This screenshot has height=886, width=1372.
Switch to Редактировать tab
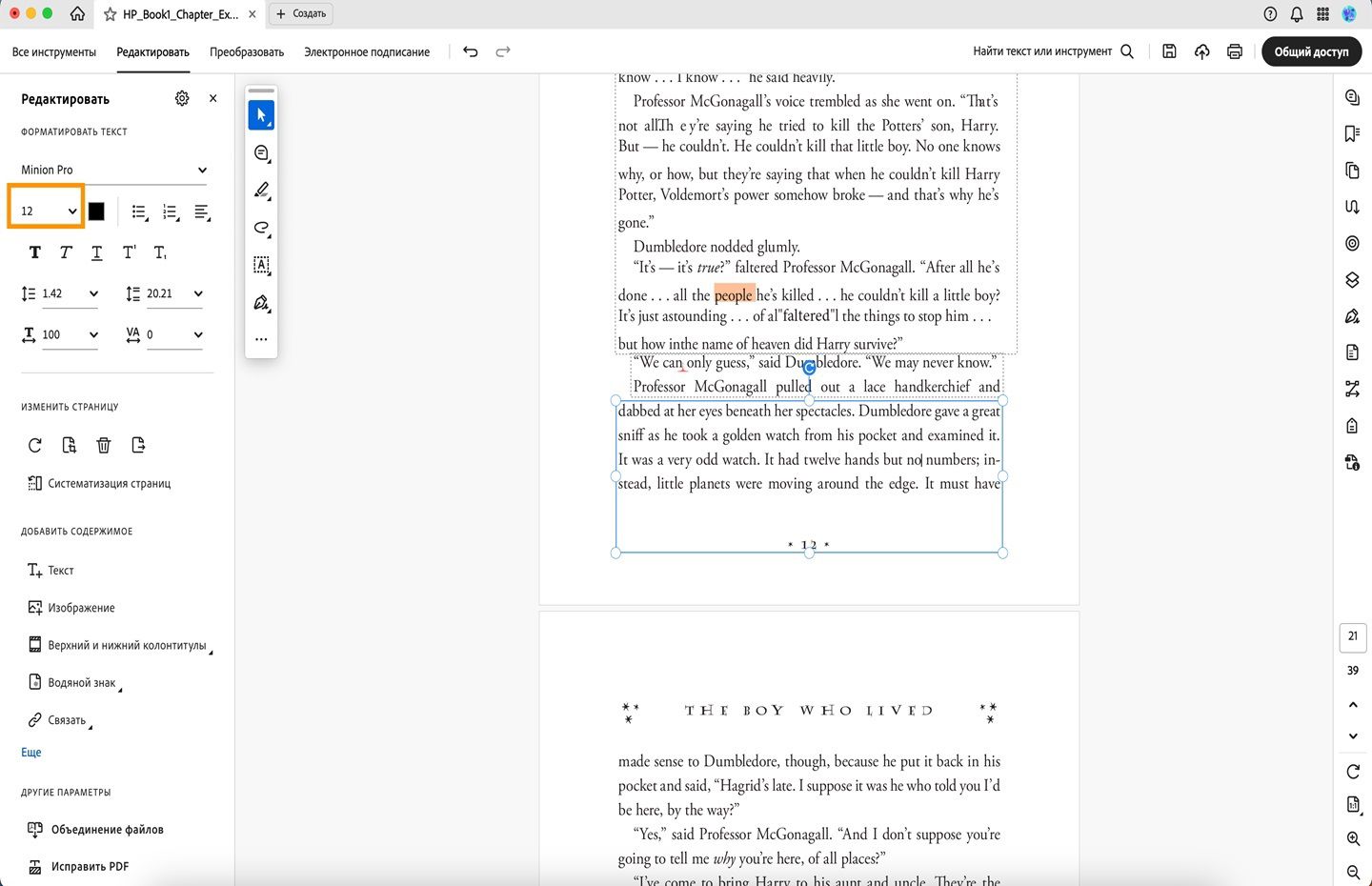(x=152, y=52)
